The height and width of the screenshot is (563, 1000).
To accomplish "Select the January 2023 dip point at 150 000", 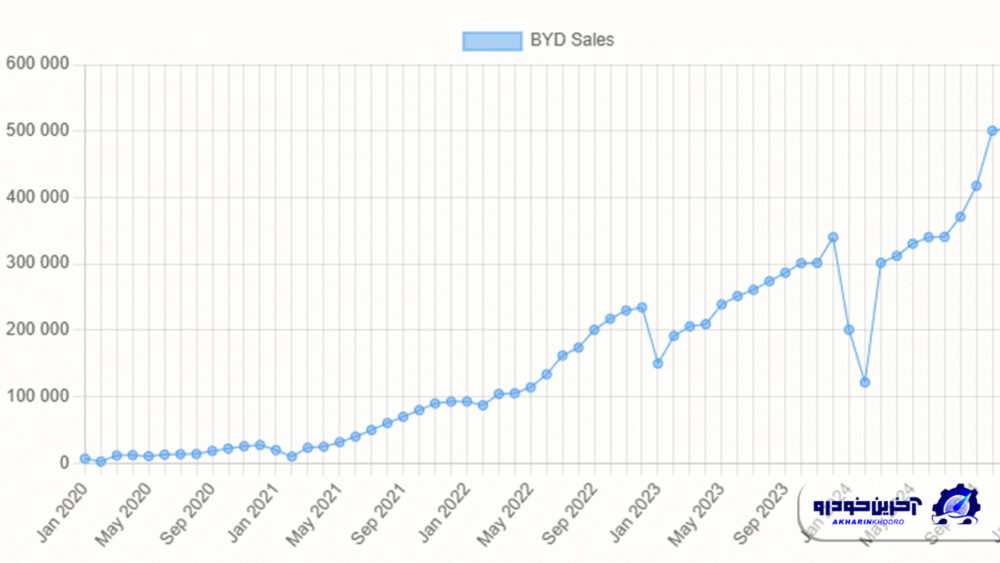I will pyautogui.click(x=657, y=363).
